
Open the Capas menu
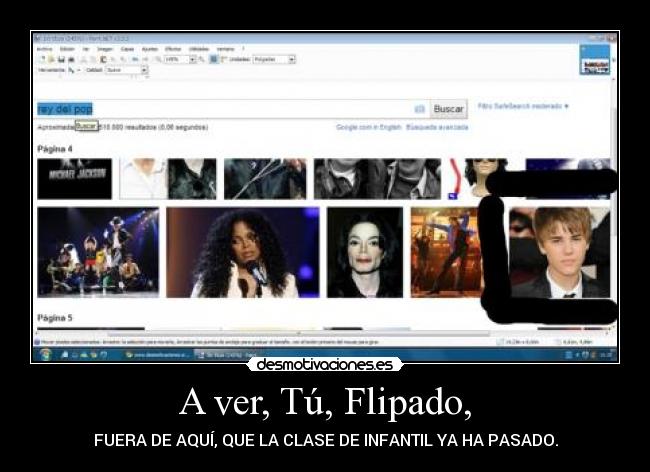(127, 49)
